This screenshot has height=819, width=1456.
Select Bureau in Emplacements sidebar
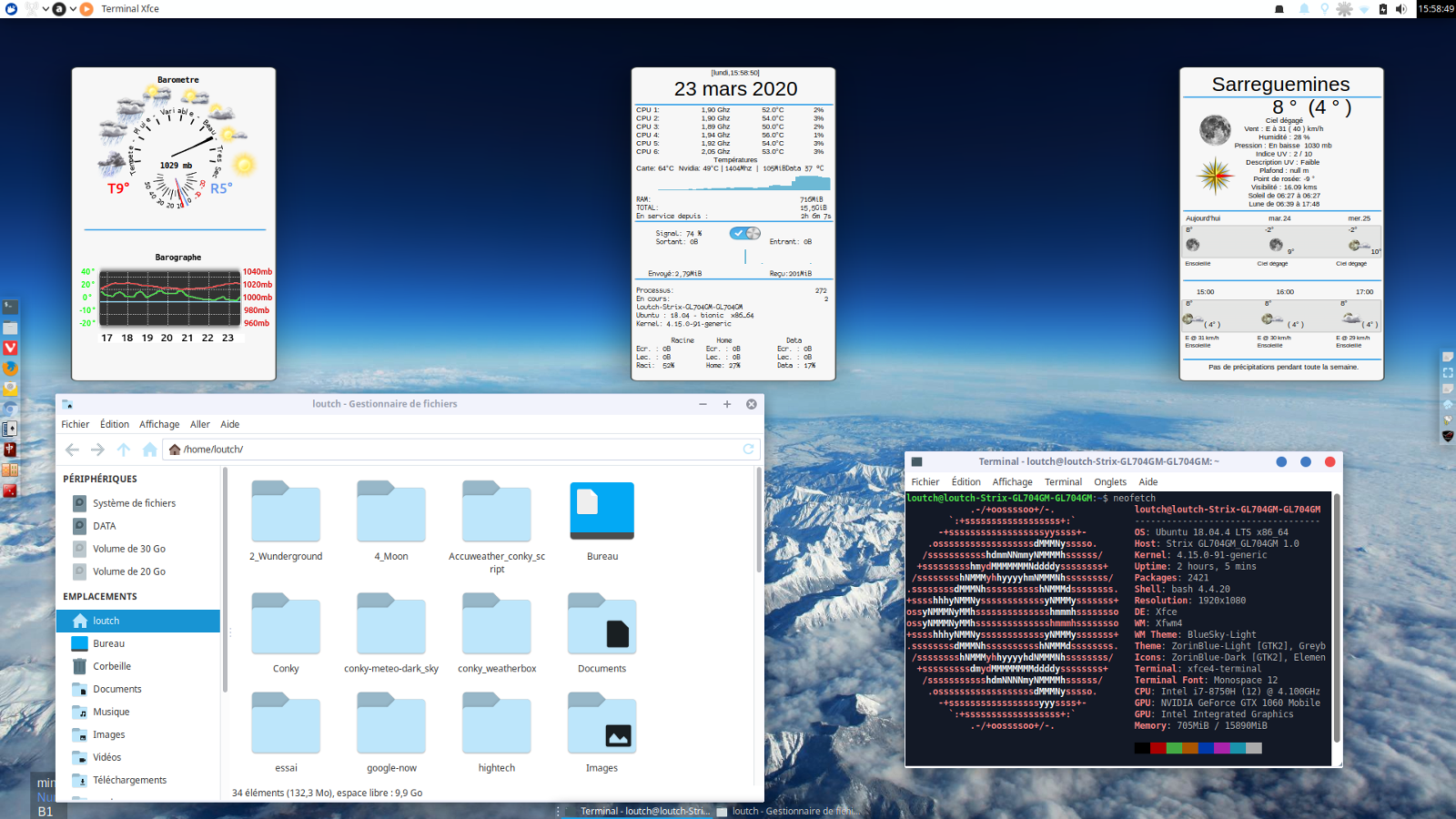138,643
